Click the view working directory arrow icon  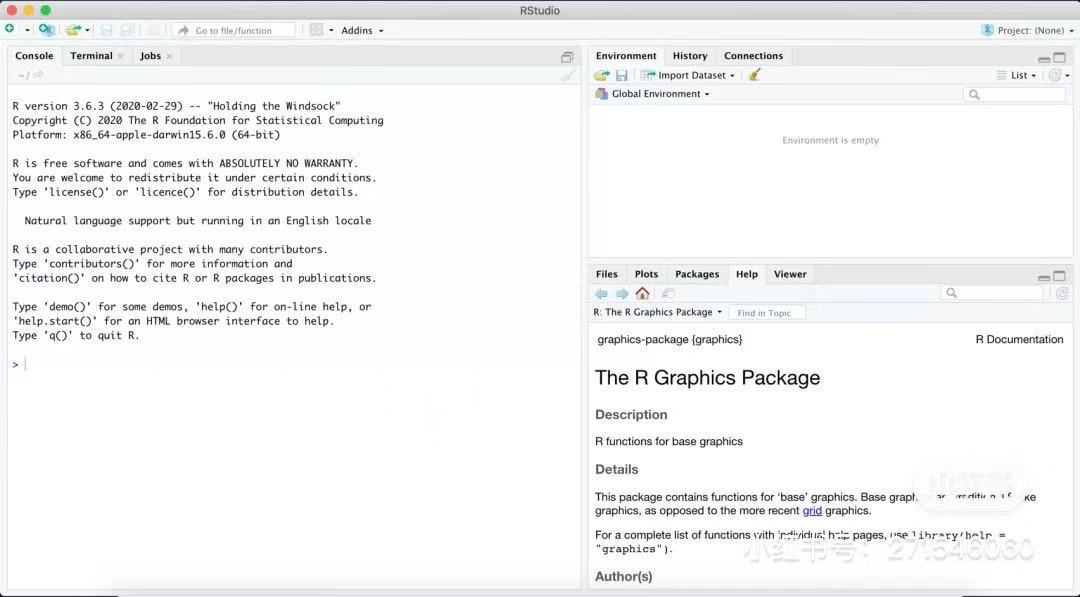coord(39,74)
